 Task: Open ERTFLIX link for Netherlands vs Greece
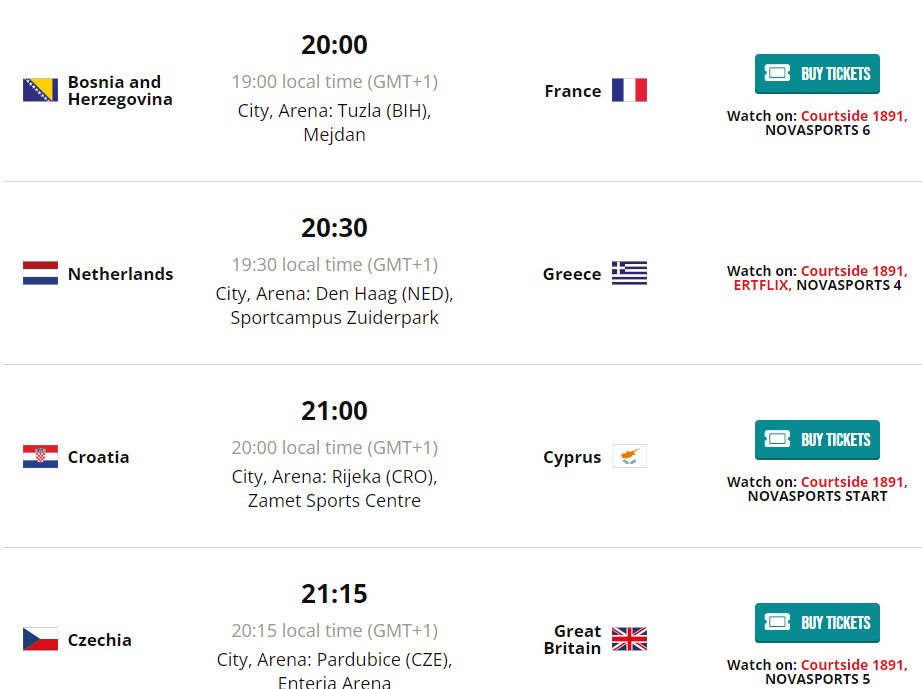point(761,285)
